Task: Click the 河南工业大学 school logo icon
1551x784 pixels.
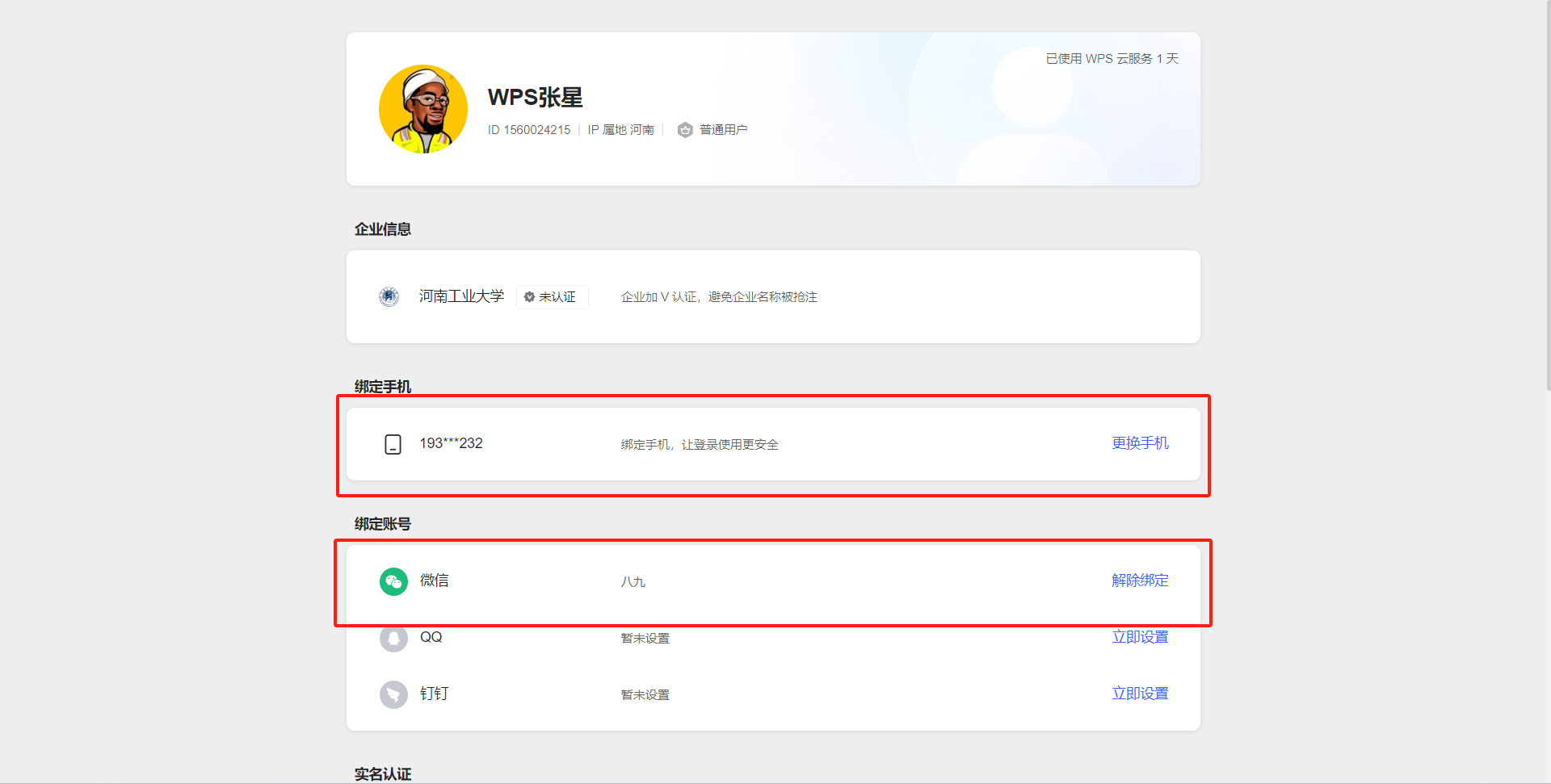Action: [x=389, y=297]
